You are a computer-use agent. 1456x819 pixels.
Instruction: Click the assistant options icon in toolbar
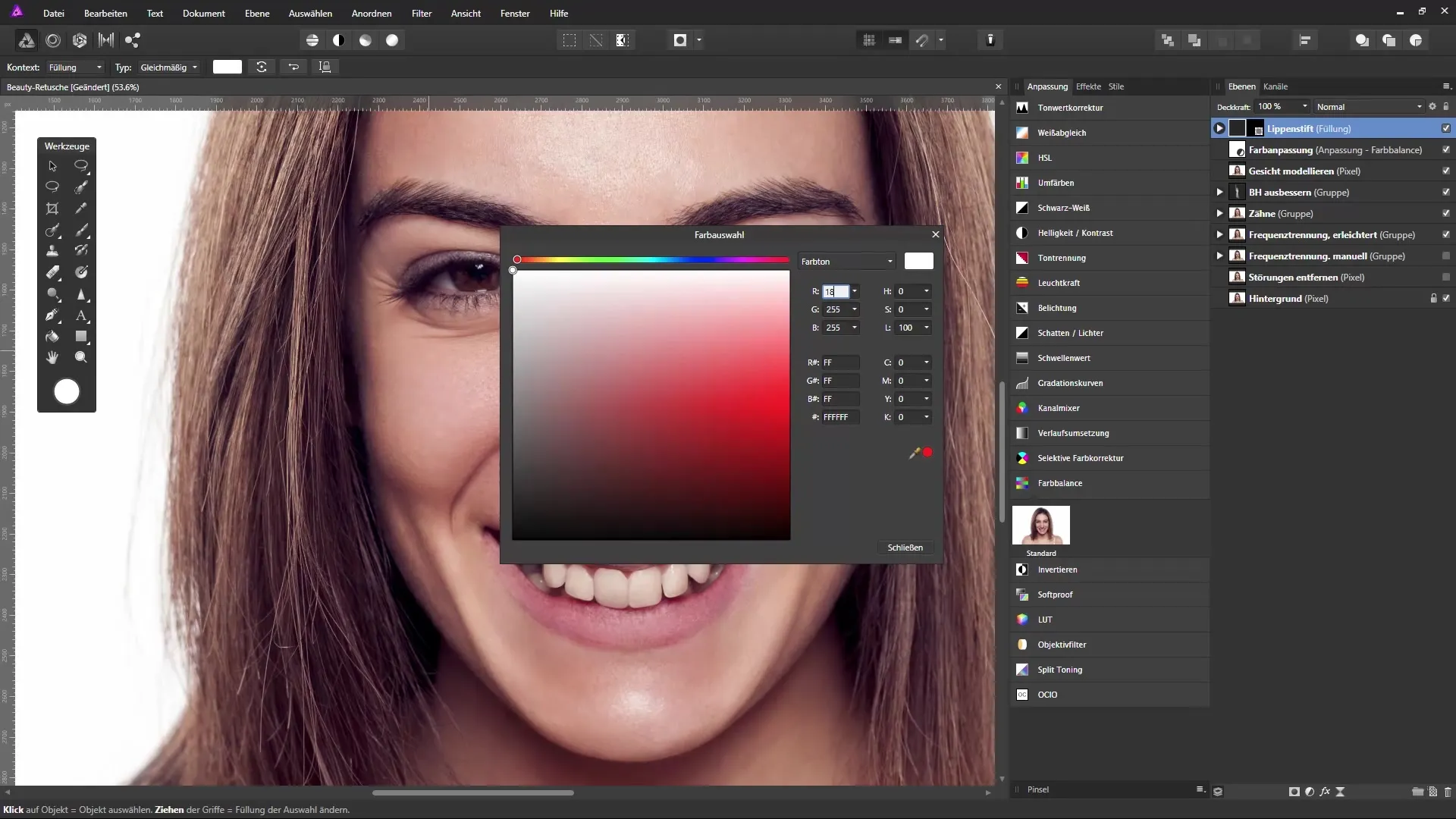tap(990, 40)
